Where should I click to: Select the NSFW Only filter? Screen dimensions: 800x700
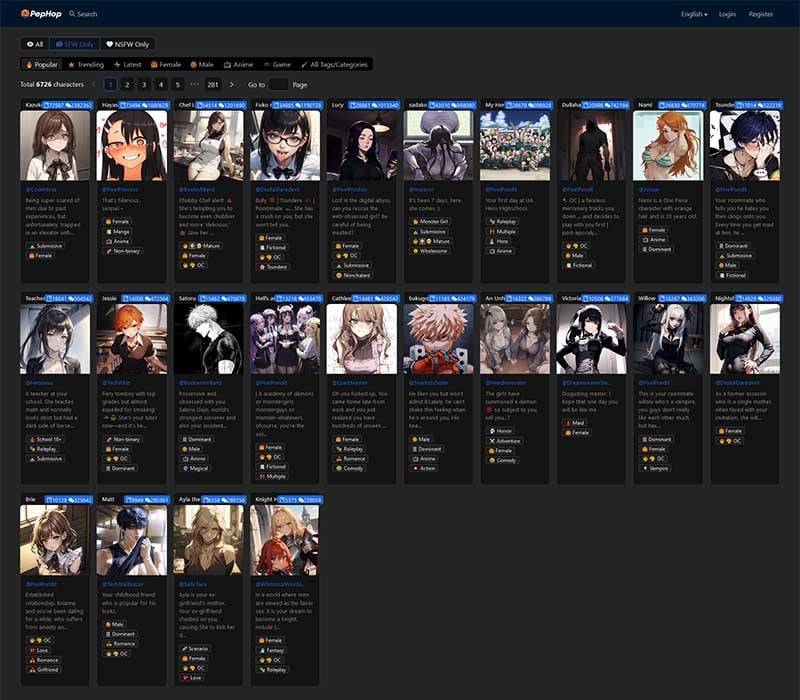tap(127, 44)
